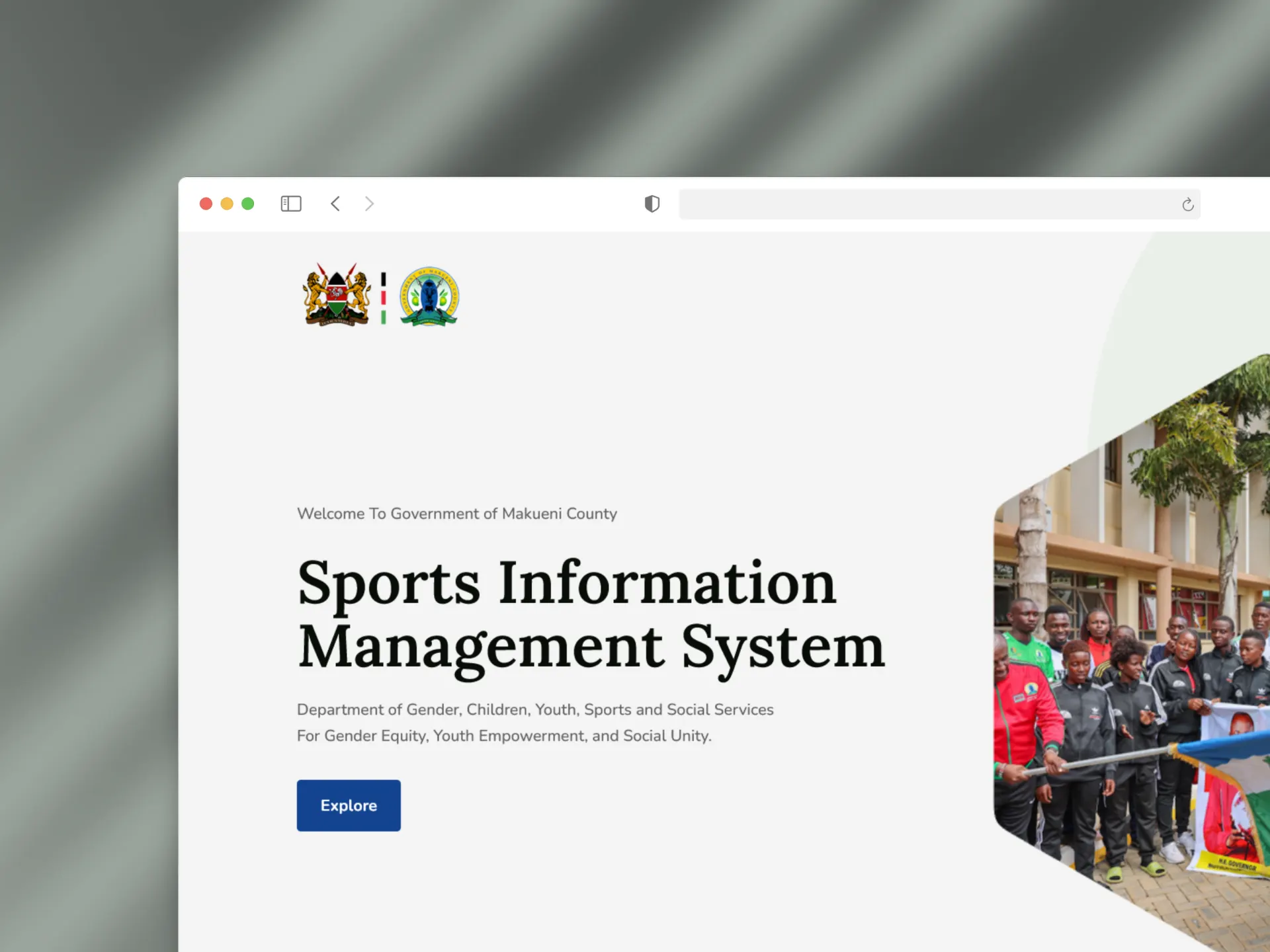Click the flag-colored divider between logos
Screen dimensions: 1270x952
383,298
